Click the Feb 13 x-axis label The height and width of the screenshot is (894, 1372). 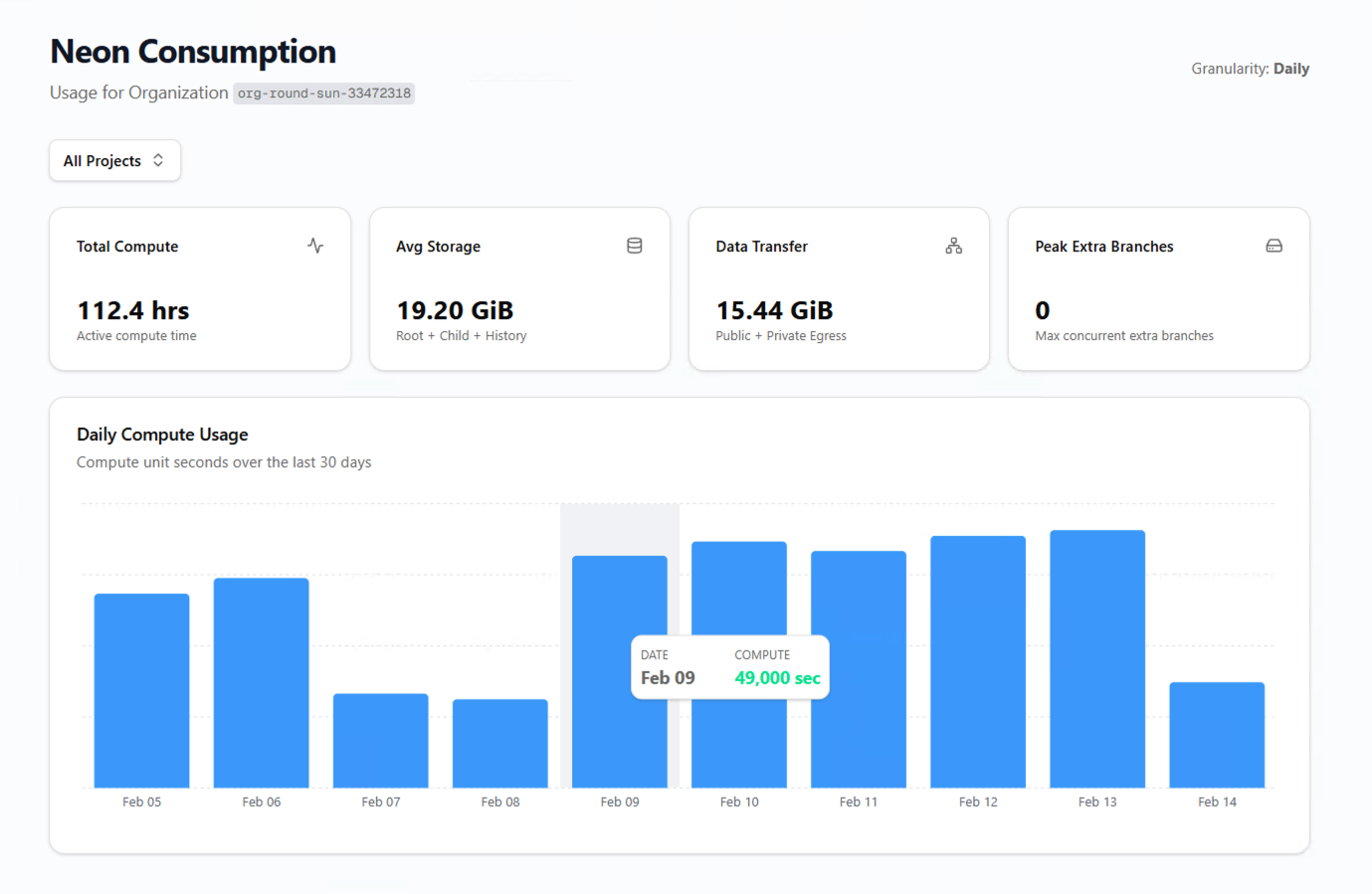[1097, 802]
